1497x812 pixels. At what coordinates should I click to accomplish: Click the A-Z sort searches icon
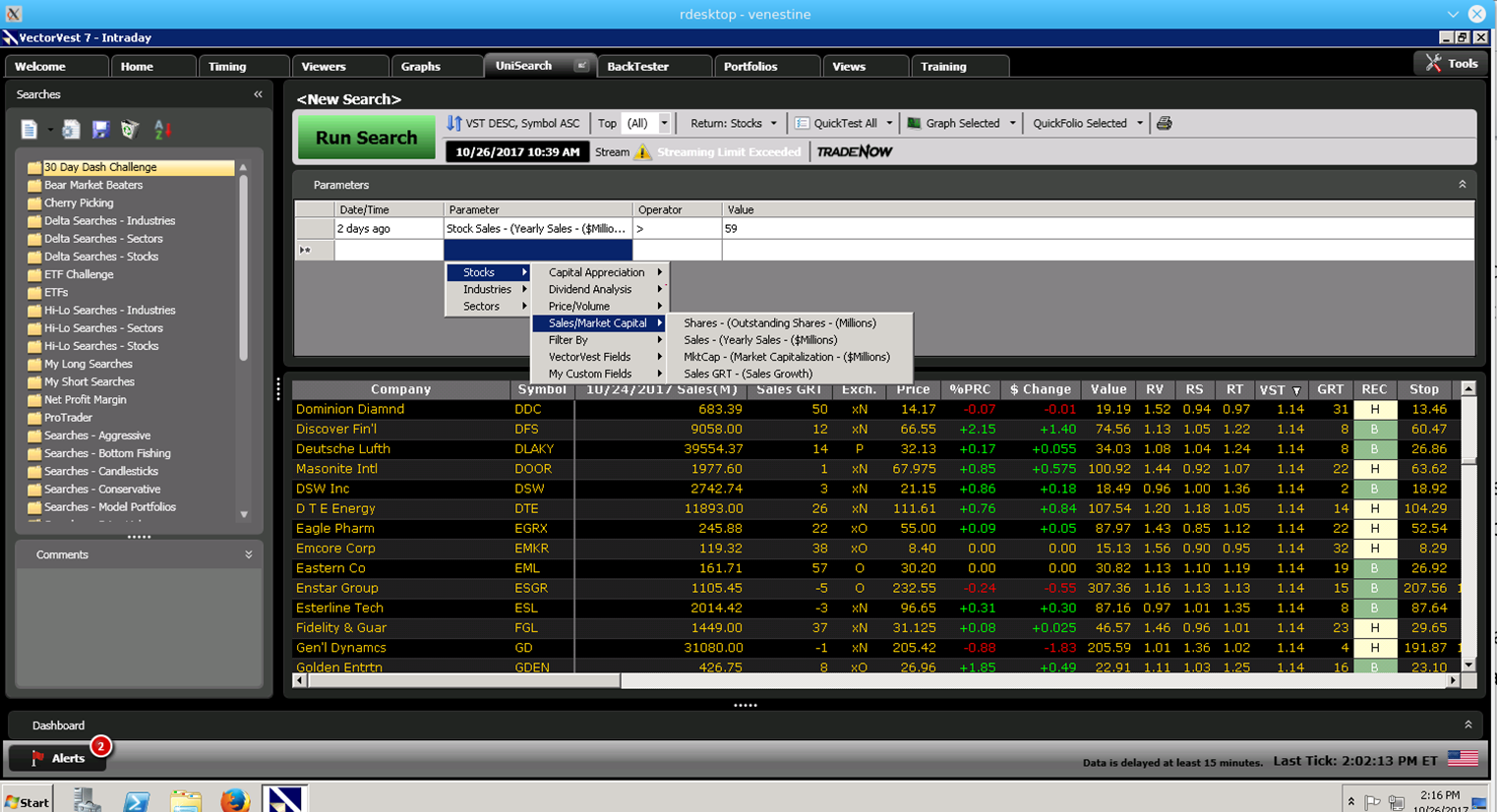[162, 130]
